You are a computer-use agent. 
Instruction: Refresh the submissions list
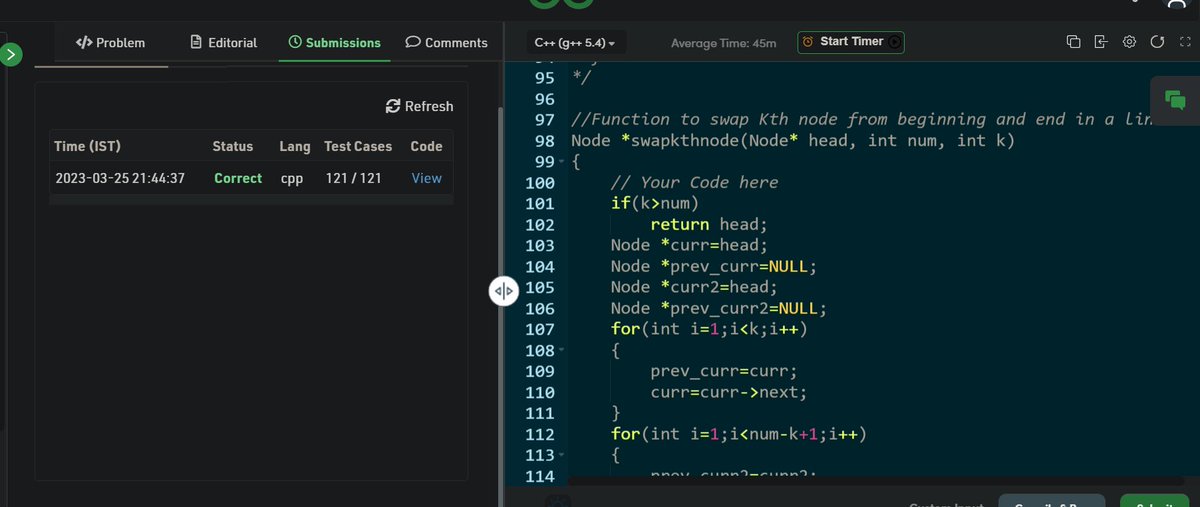(419, 106)
